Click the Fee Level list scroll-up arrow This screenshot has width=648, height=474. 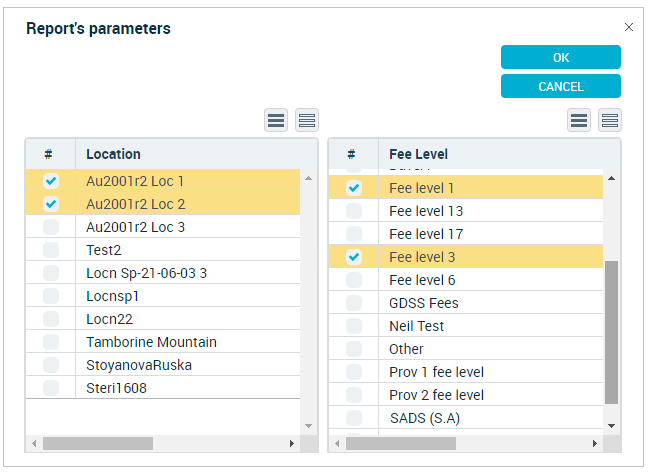coord(612,178)
